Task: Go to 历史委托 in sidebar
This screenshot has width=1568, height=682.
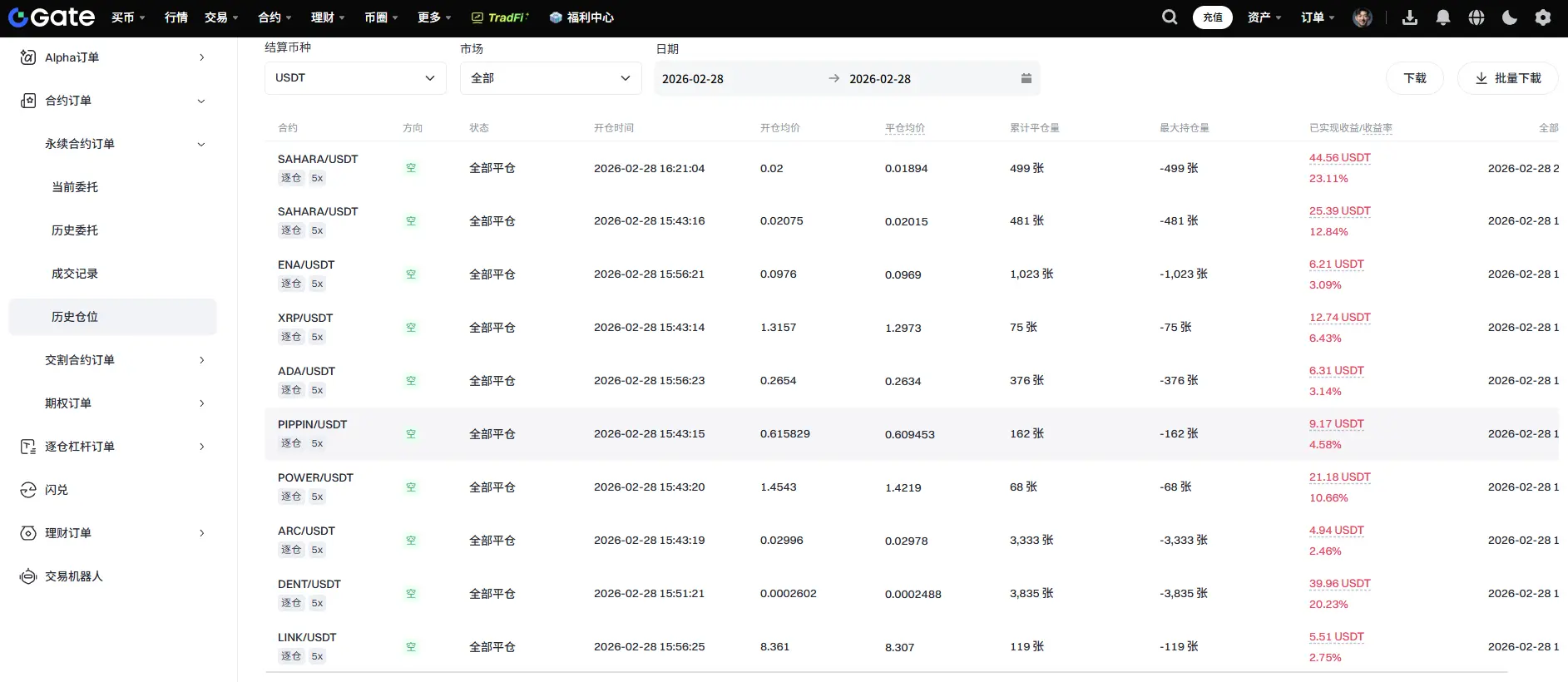Action: pyautogui.click(x=75, y=230)
